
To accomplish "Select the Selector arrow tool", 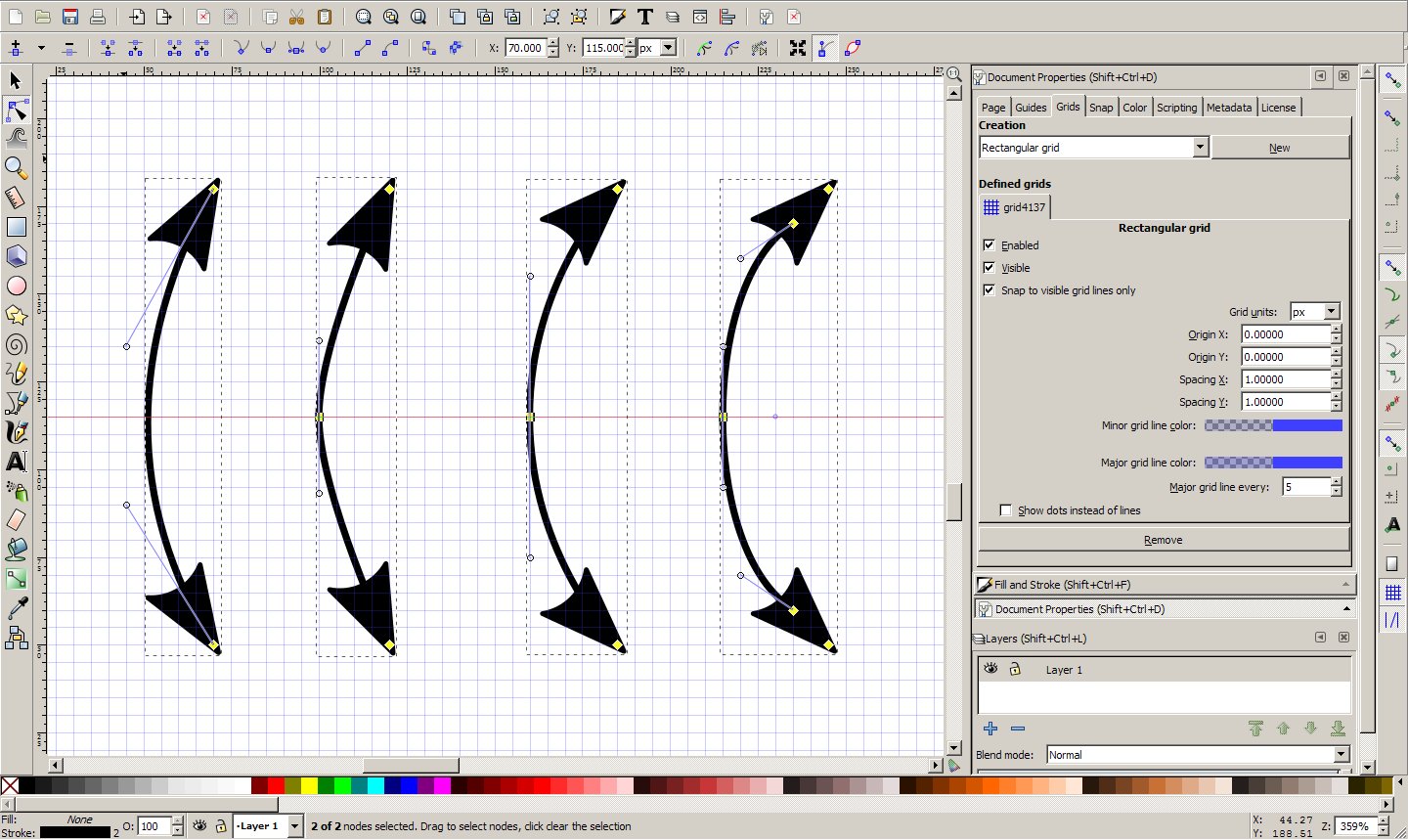I will [16, 81].
